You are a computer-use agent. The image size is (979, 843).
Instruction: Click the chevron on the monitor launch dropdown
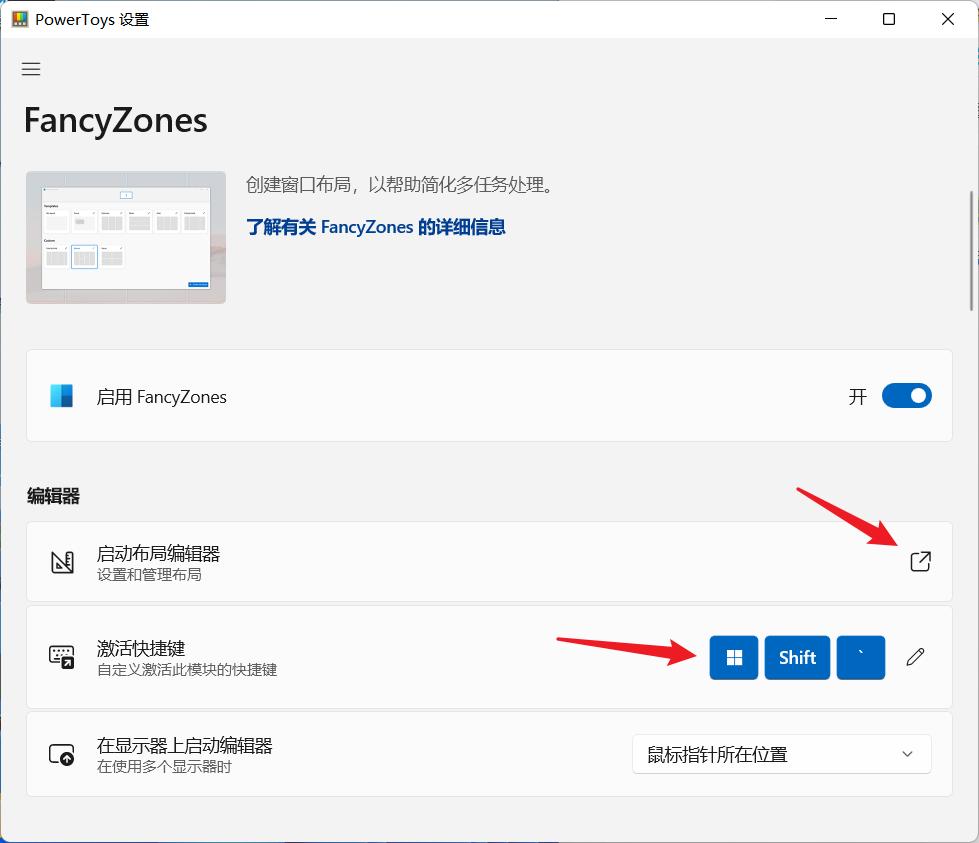(x=907, y=754)
